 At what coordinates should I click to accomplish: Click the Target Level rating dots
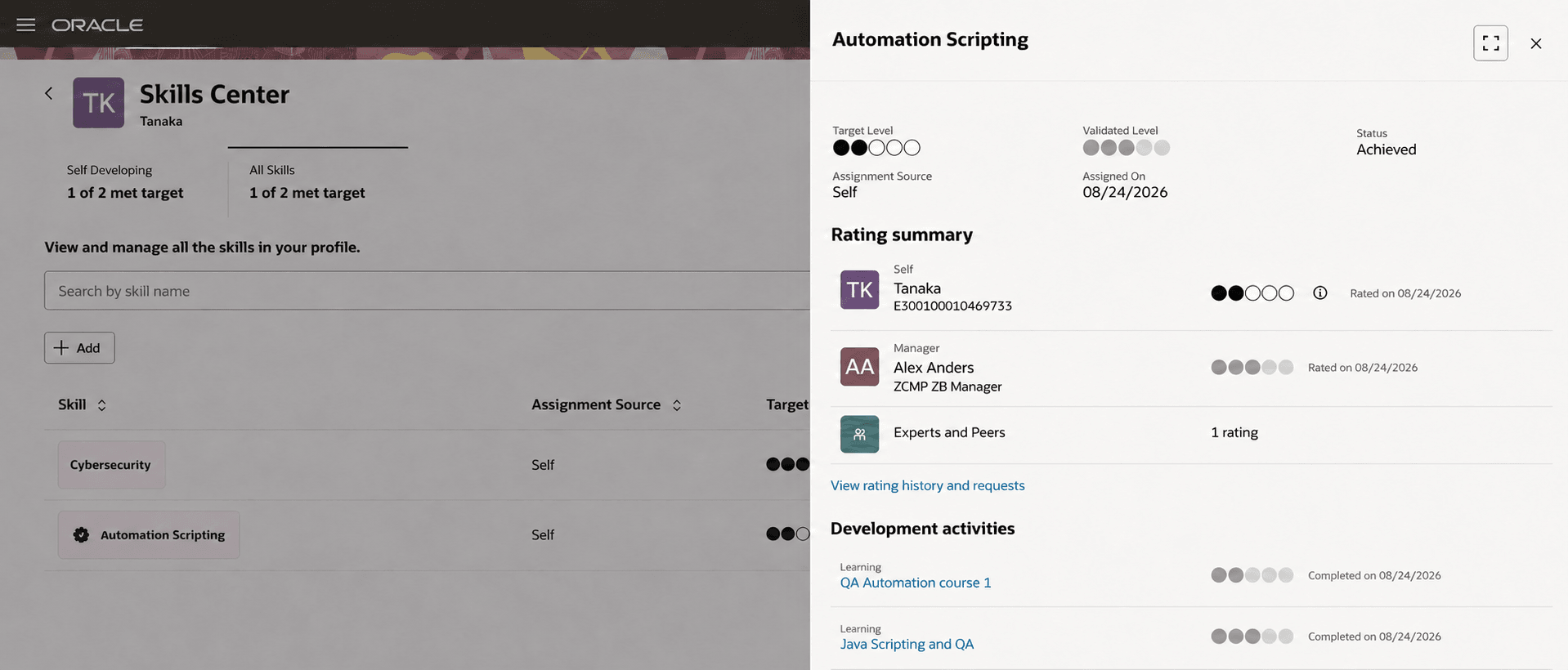pyautogui.click(x=876, y=148)
